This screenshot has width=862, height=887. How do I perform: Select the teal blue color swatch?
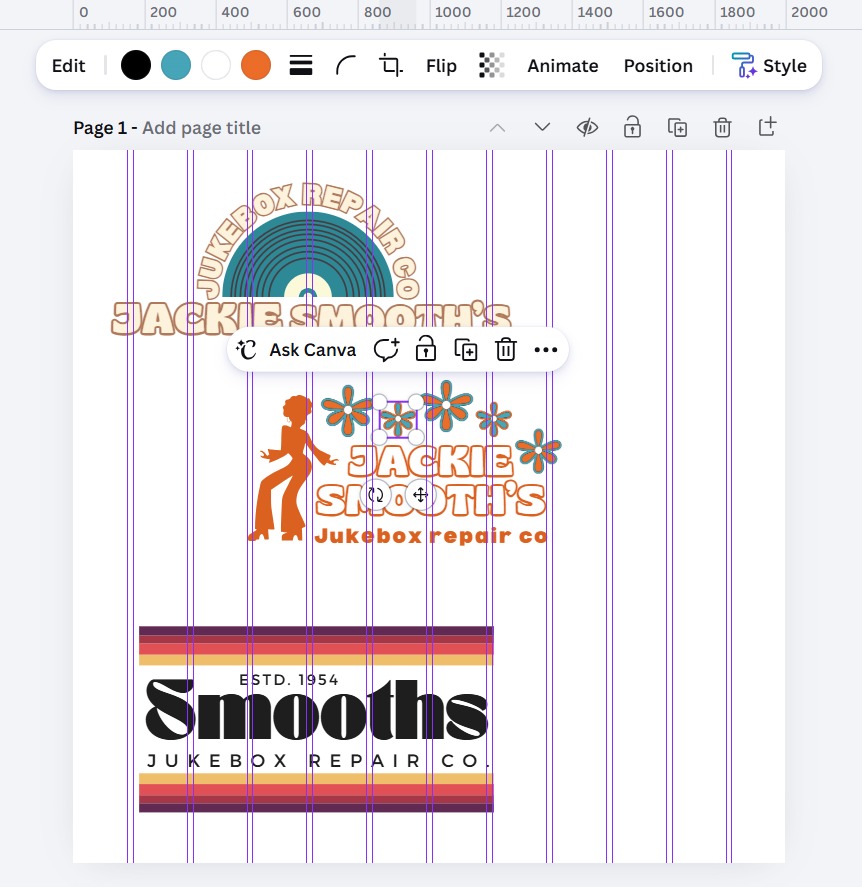pyautogui.click(x=176, y=65)
